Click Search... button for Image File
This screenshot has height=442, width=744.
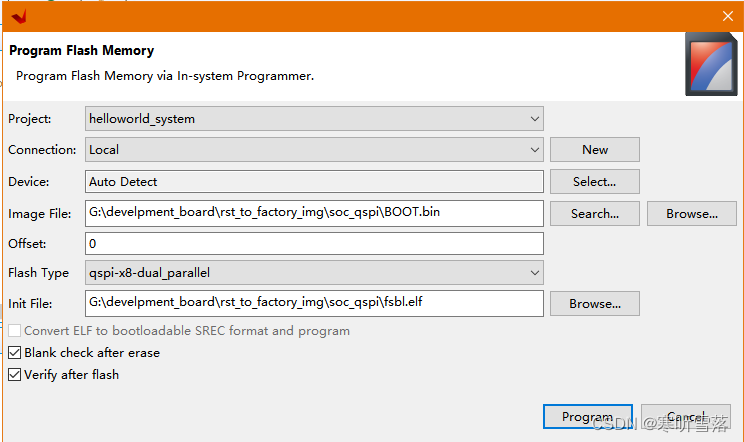[595, 213]
